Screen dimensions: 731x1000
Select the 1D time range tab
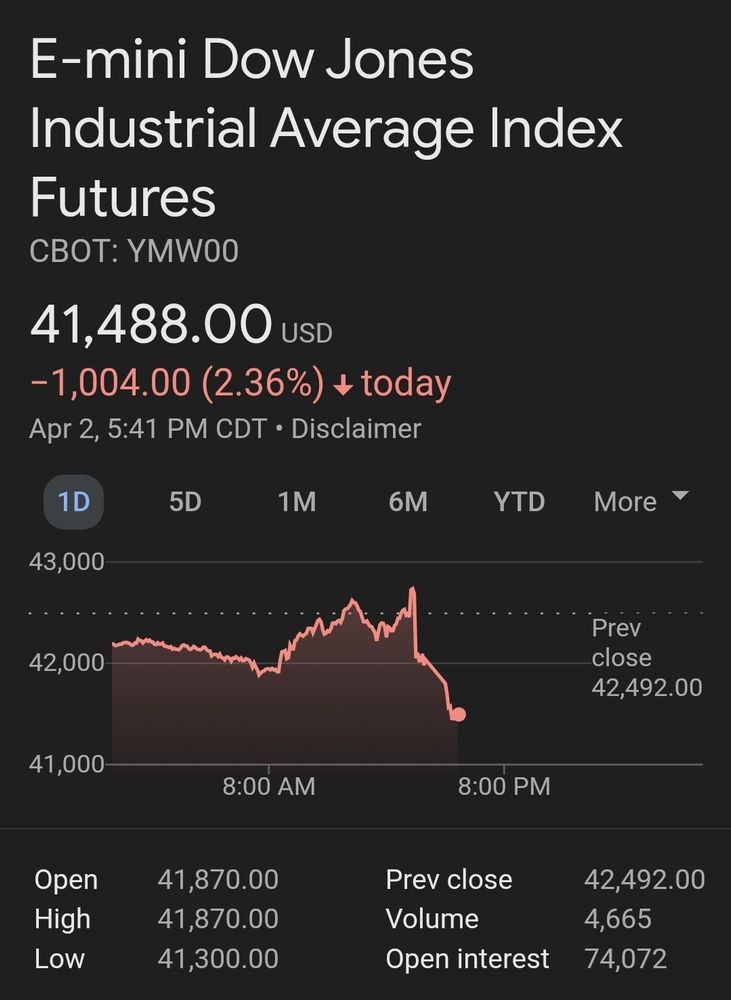coord(73,502)
